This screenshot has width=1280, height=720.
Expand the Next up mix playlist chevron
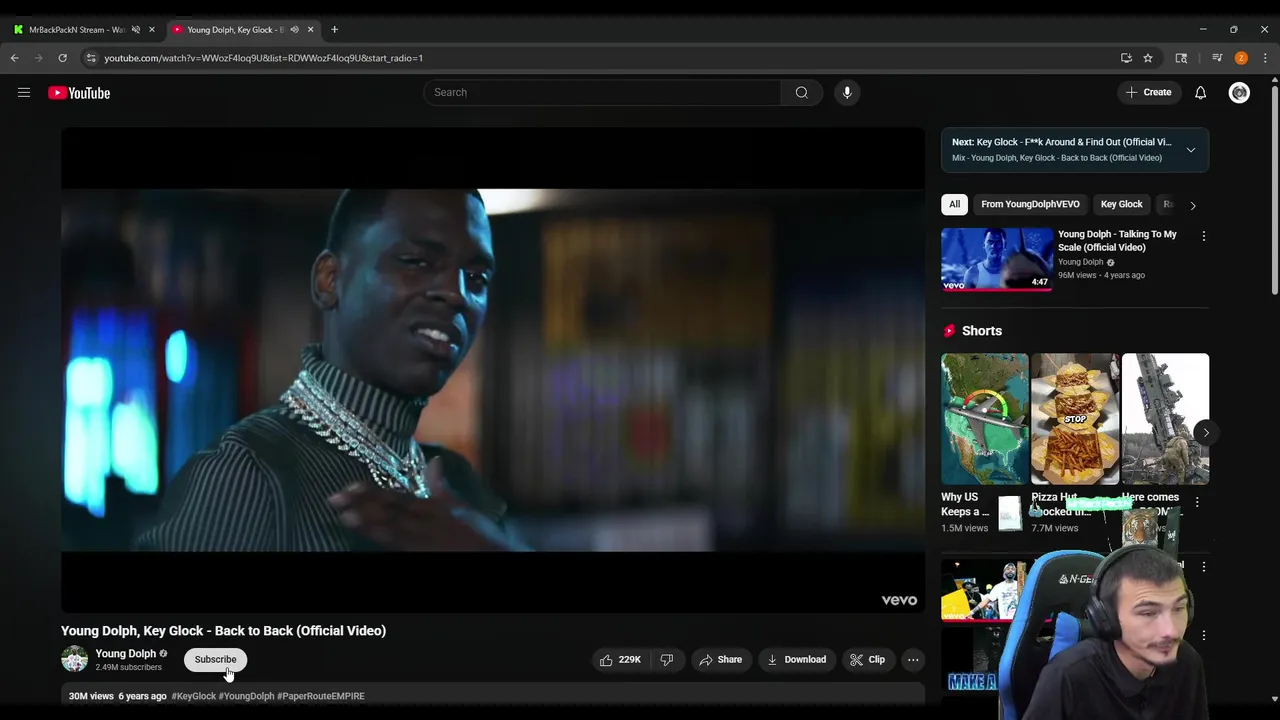[1190, 150]
